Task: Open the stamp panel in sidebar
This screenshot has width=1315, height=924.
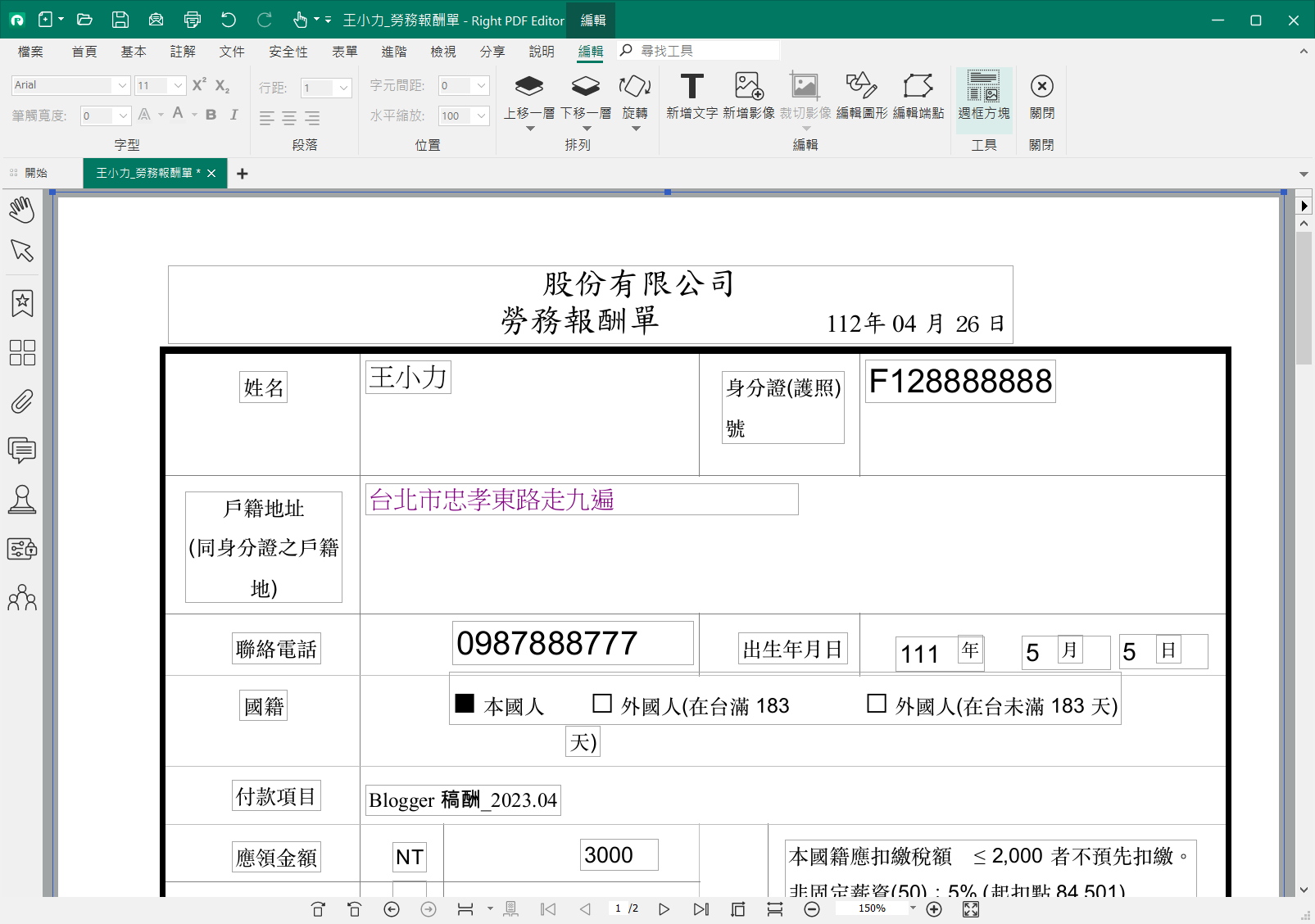Action: tap(22, 500)
